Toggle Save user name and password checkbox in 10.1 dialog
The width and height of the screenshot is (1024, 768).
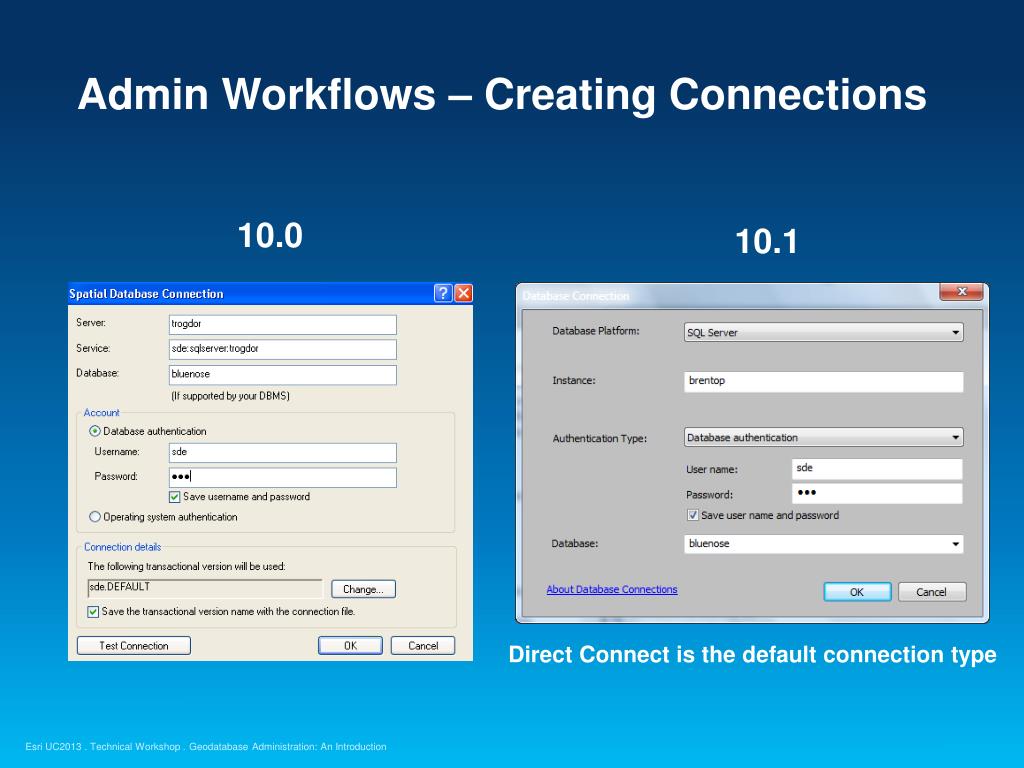point(692,515)
